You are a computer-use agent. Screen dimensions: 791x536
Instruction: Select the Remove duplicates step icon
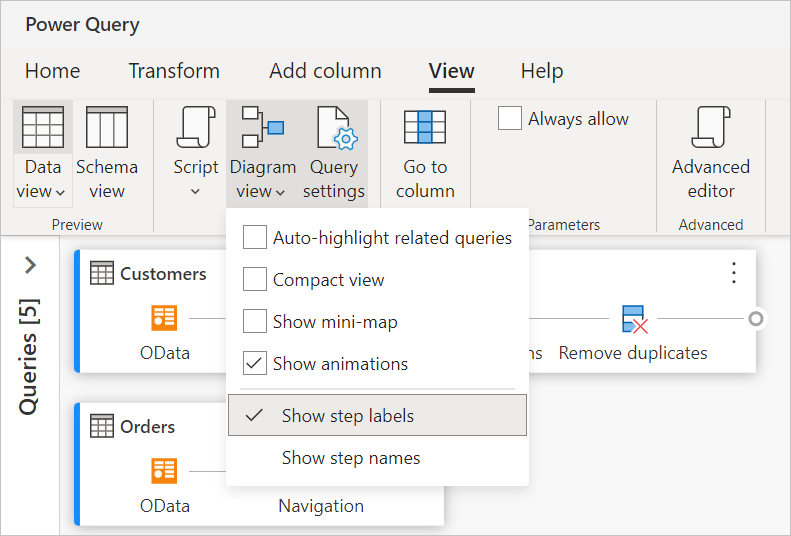tap(633, 319)
